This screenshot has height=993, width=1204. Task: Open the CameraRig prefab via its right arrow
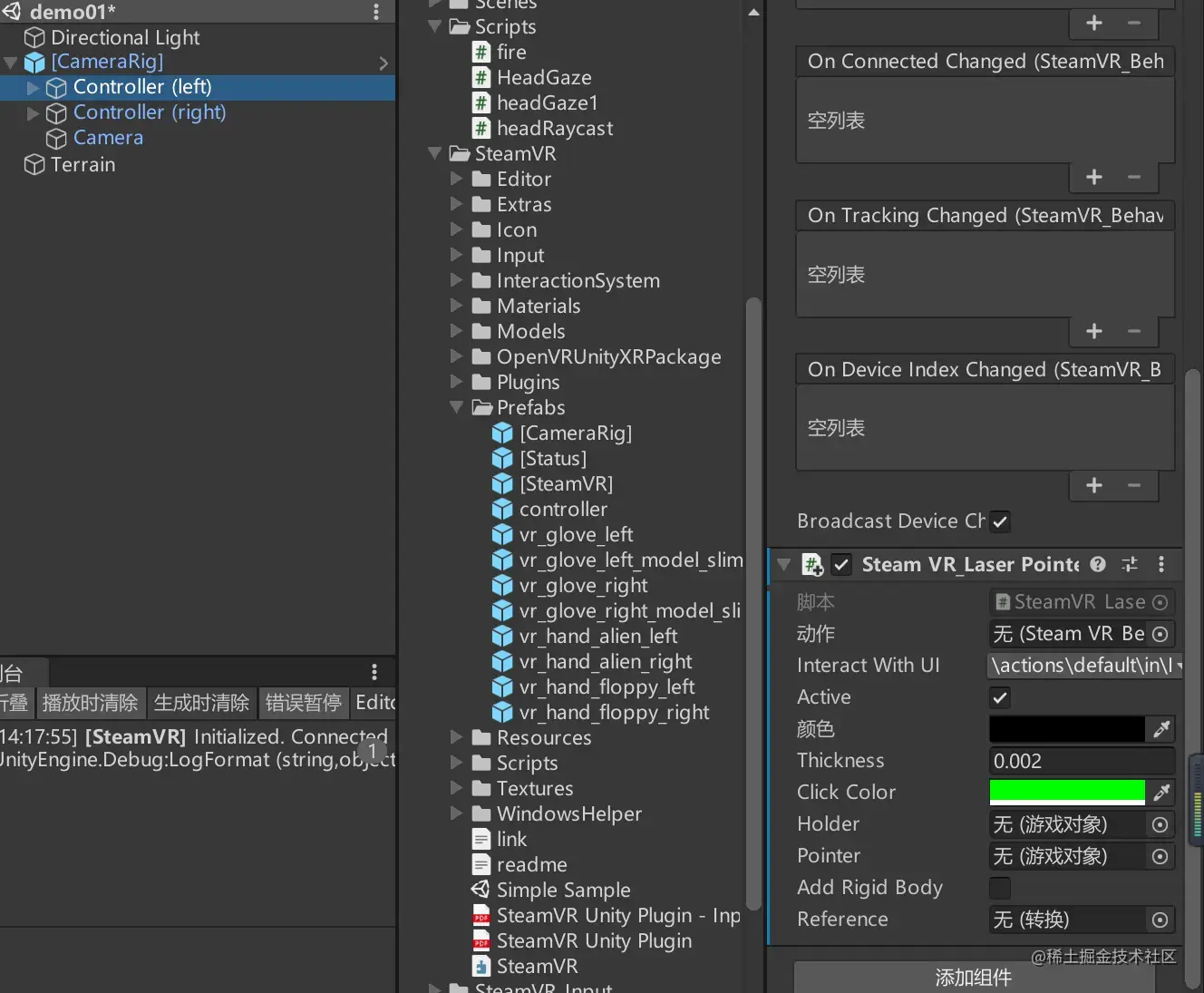(x=384, y=63)
